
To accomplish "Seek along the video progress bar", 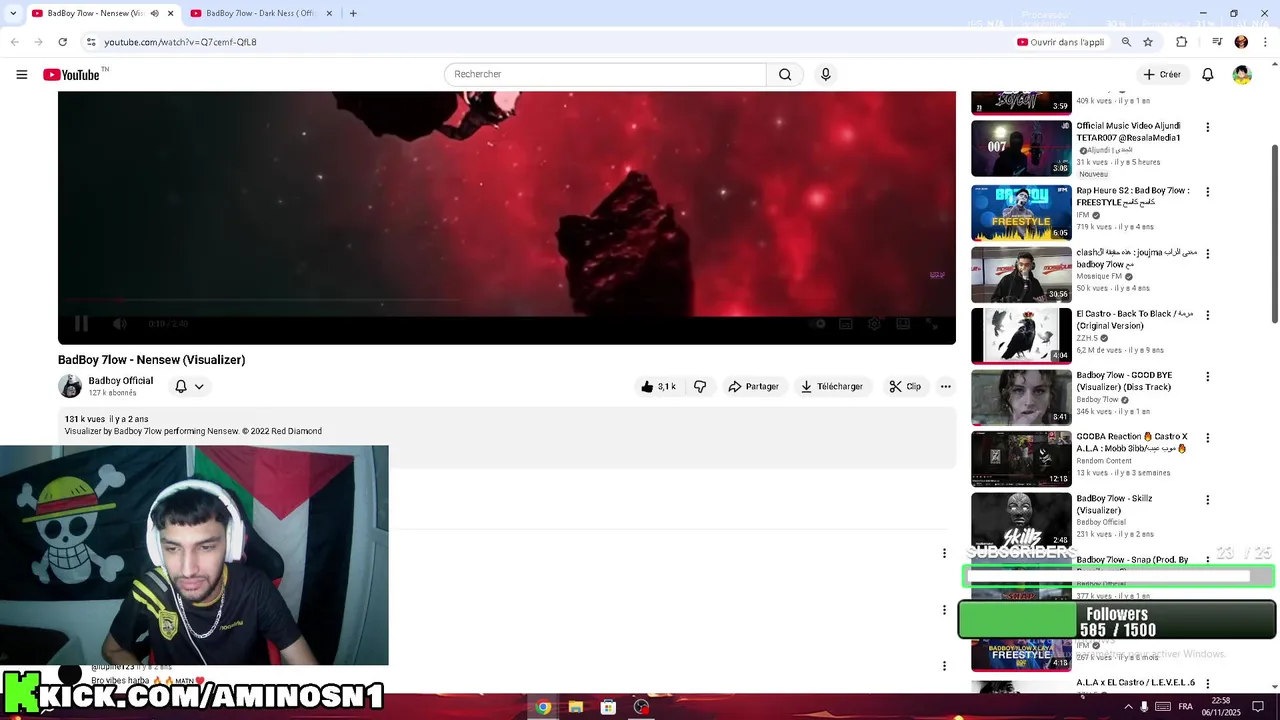I will (x=506, y=300).
